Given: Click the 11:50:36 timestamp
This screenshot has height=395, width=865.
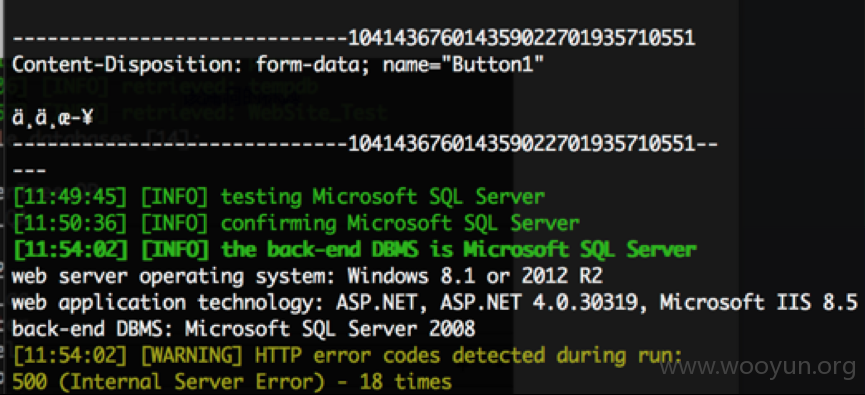Looking at the screenshot, I should pos(70,223).
